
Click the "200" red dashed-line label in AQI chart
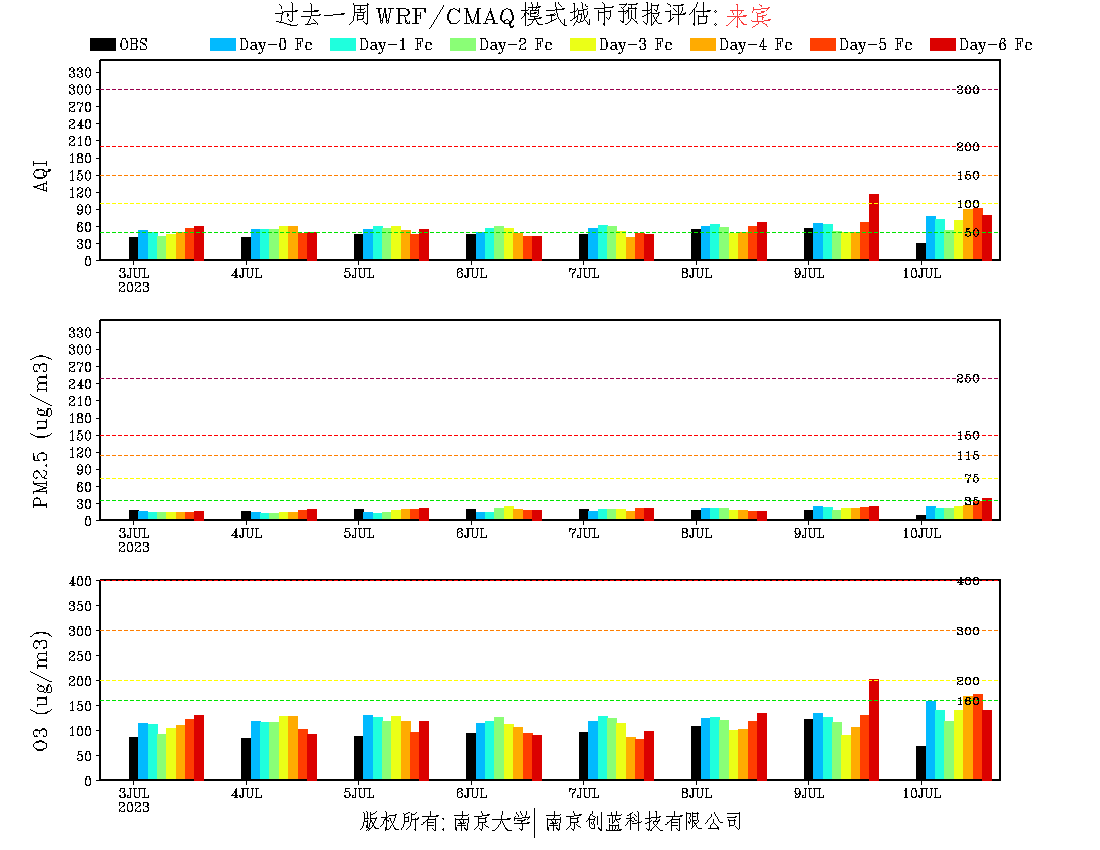[967, 147]
